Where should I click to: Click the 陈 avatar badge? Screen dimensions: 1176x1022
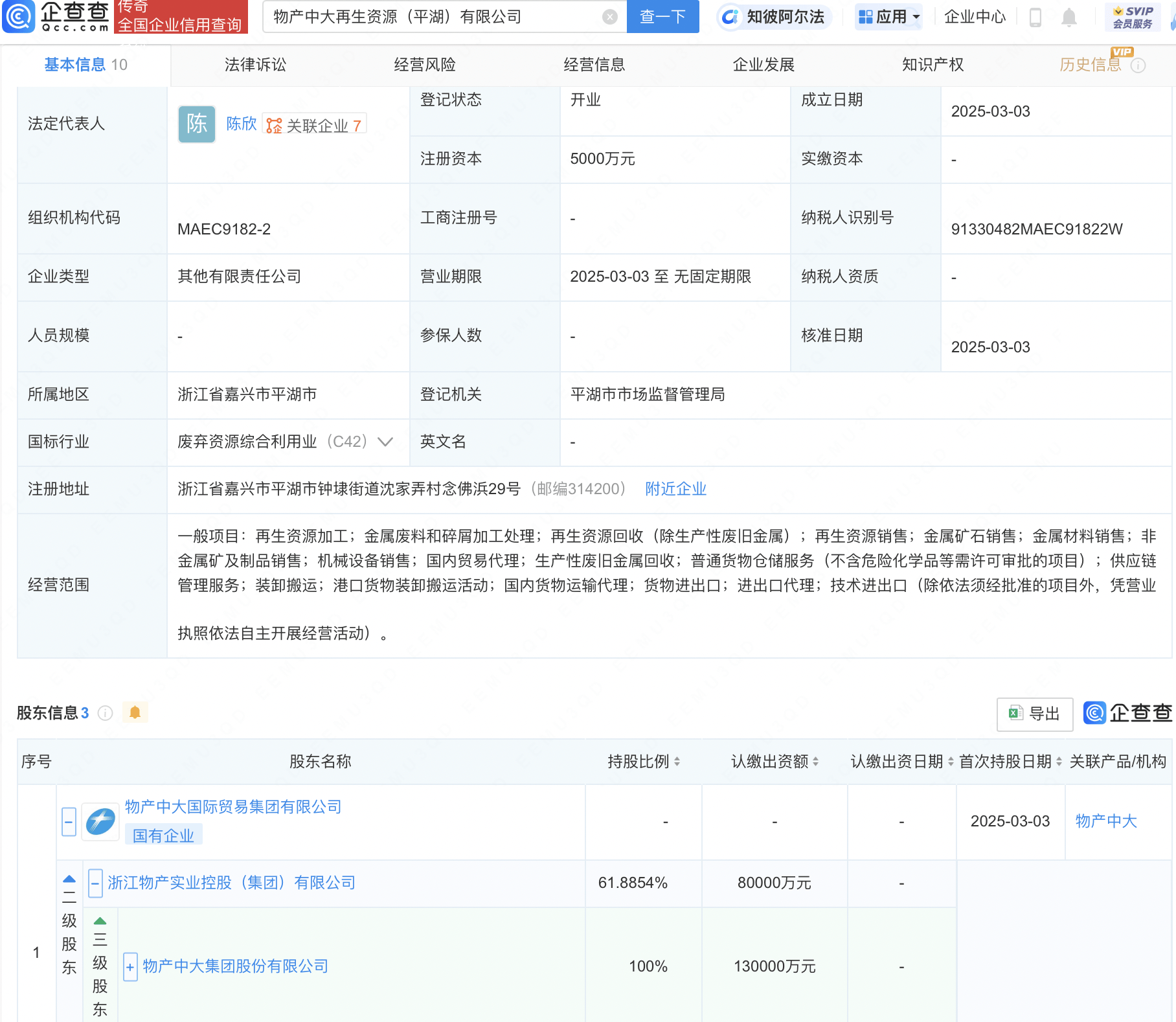(197, 124)
